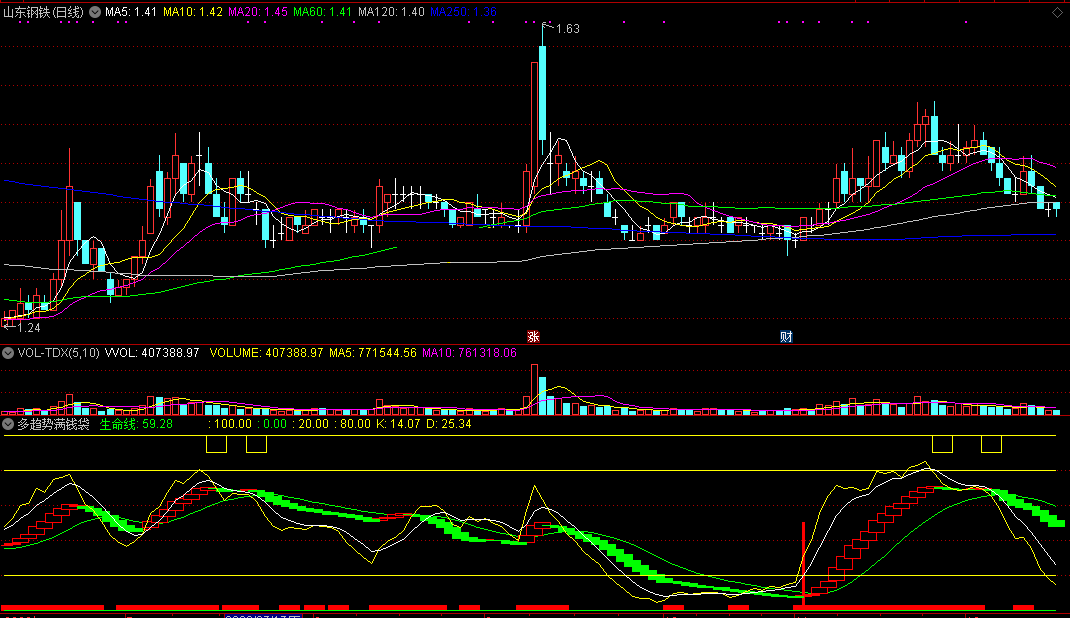
Task: Click the 1.63 high price label
Action: pos(568,29)
